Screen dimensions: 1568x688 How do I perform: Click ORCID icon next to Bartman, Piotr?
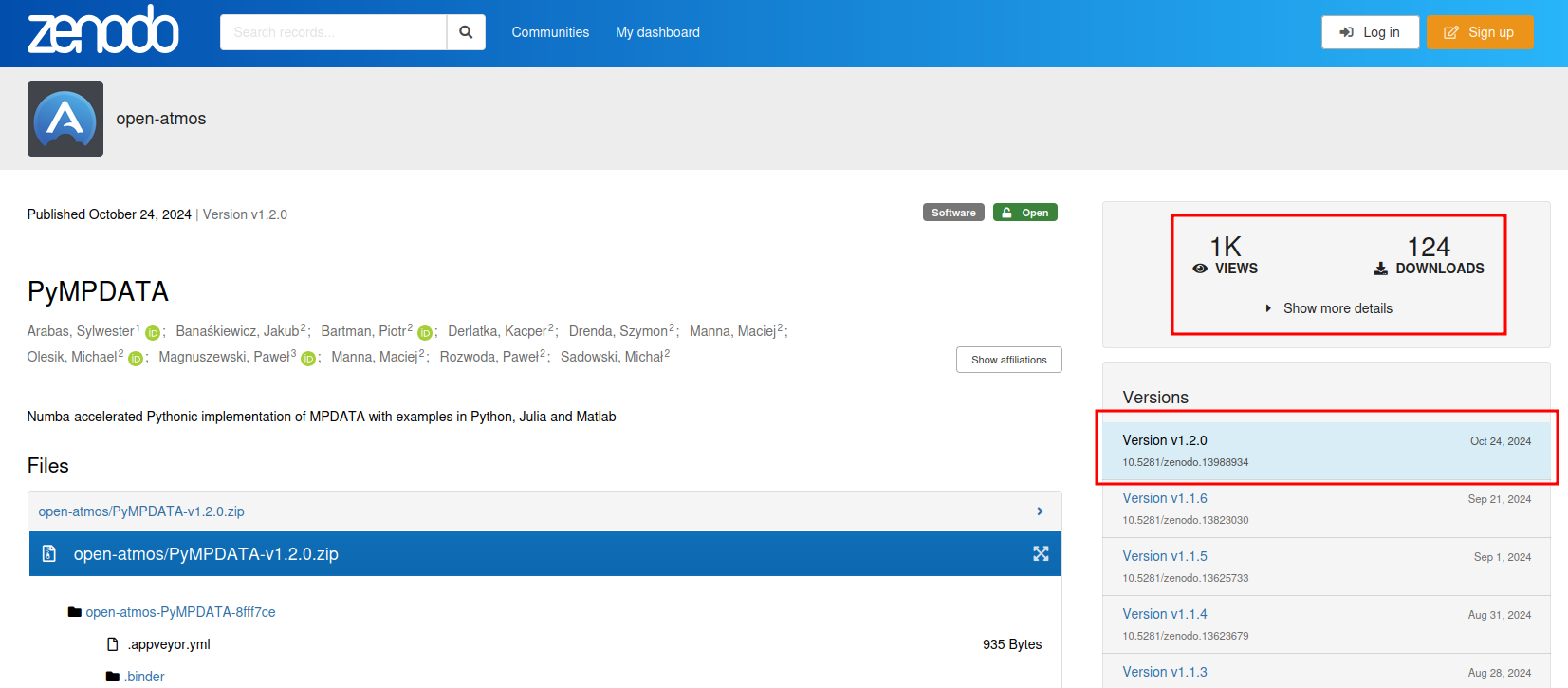click(425, 333)
